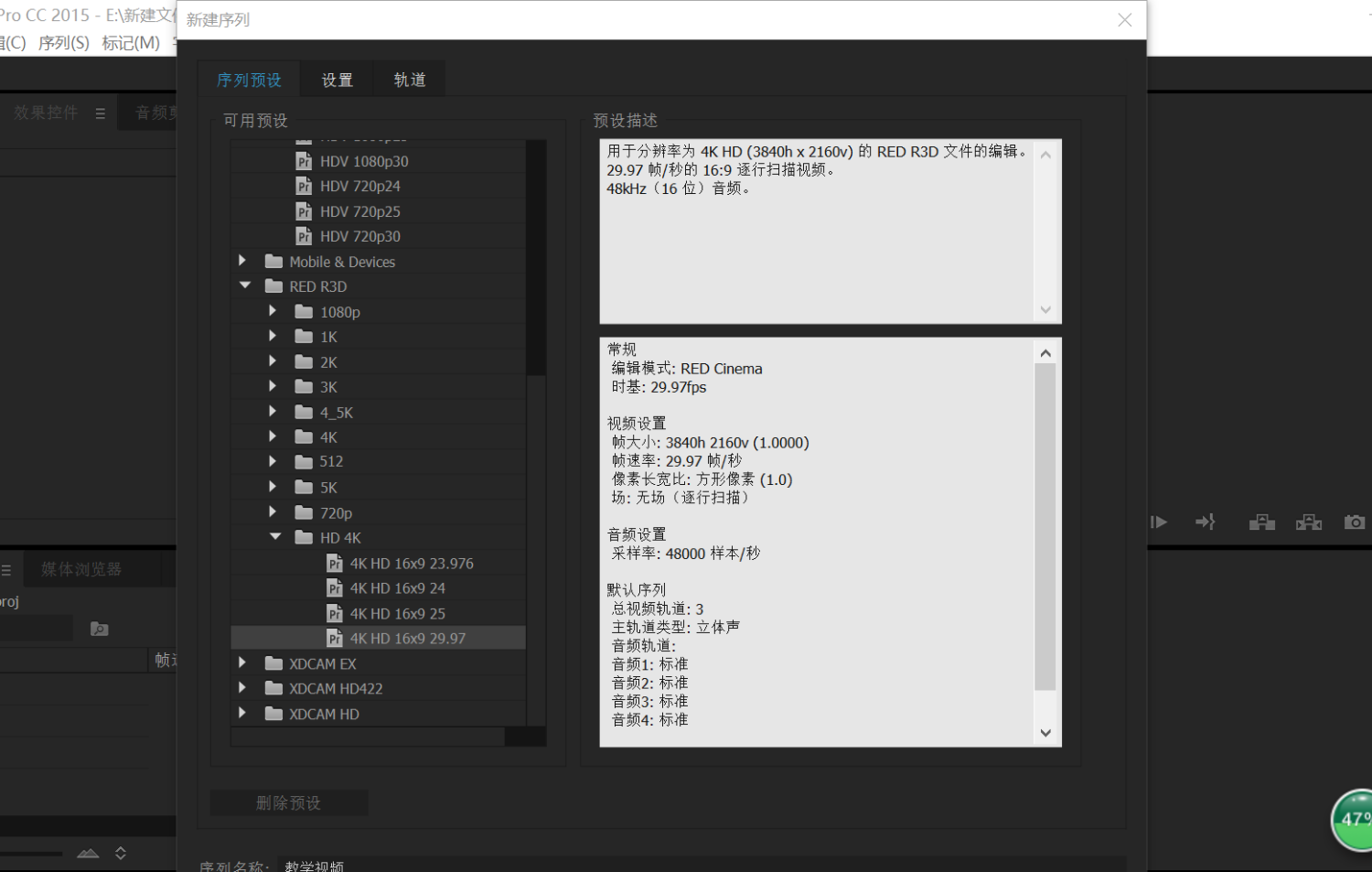Expand the 720p folder
The image size is (1372, 872).
(x=273, y=512)
